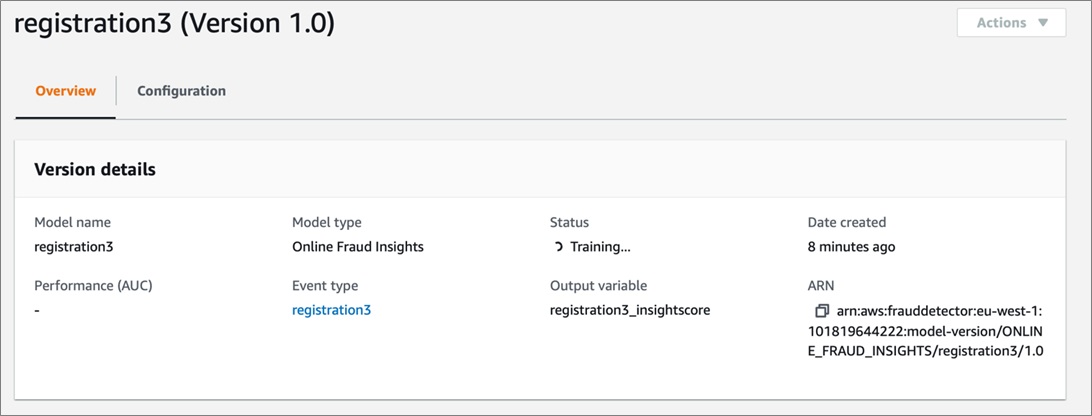Click the Training... status text

(x=600, y=247)
